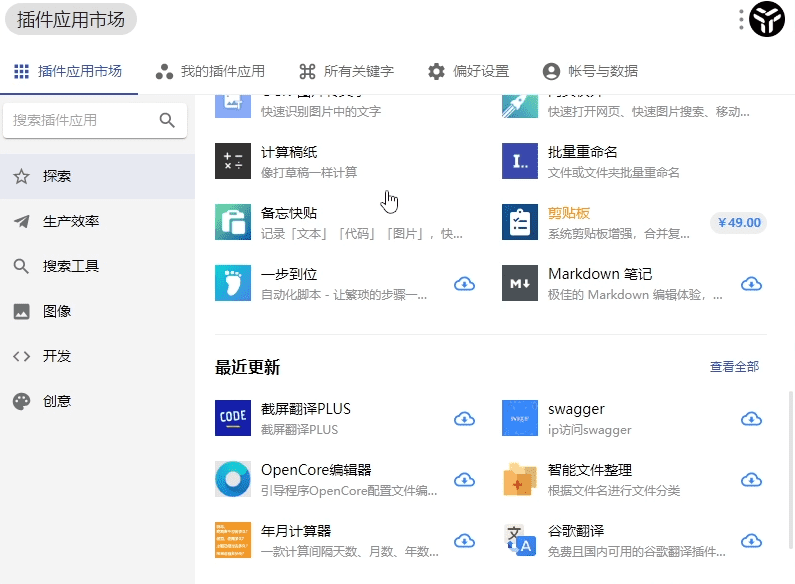Open the three-dot more menu

[741, 19]
